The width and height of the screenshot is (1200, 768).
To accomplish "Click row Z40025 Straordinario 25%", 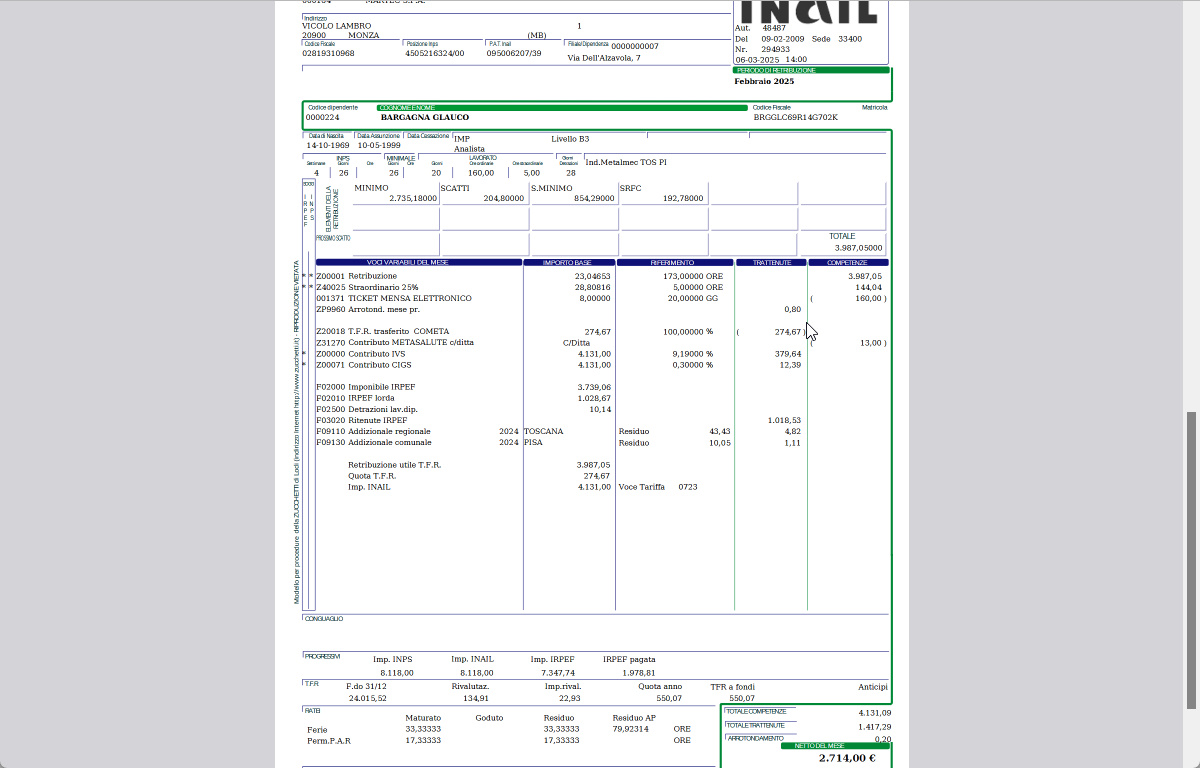I will [x=601, y=287].
